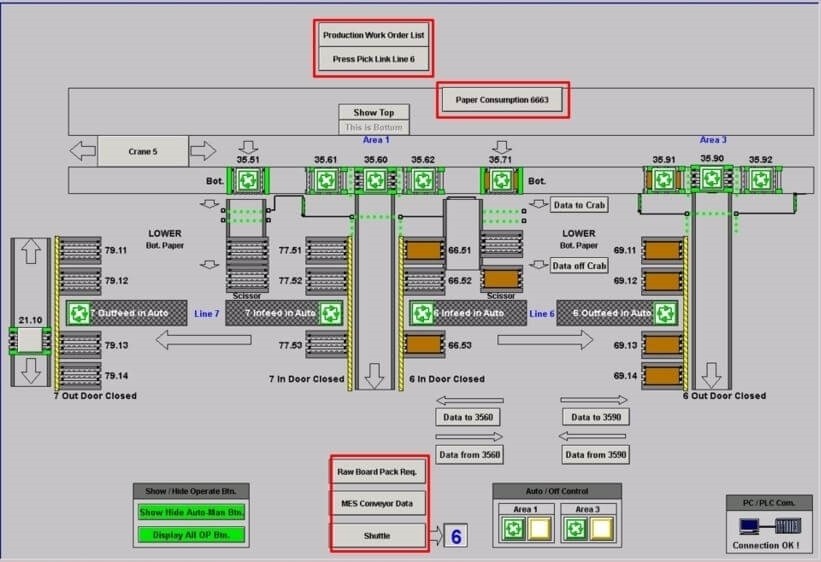Click the Paper Consumption 6663 button

[x=502, y=100]
